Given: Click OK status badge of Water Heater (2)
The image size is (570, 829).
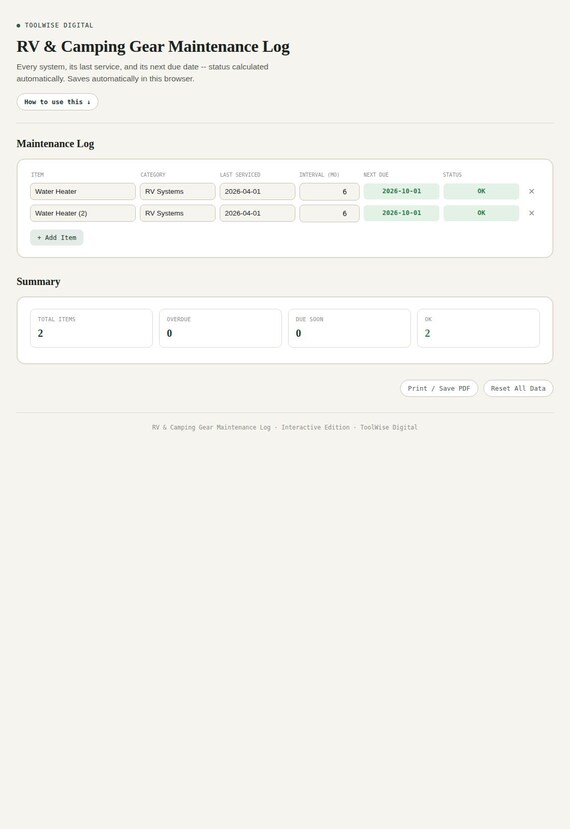Looking at the screenshot, I should (x=481, y=213).
